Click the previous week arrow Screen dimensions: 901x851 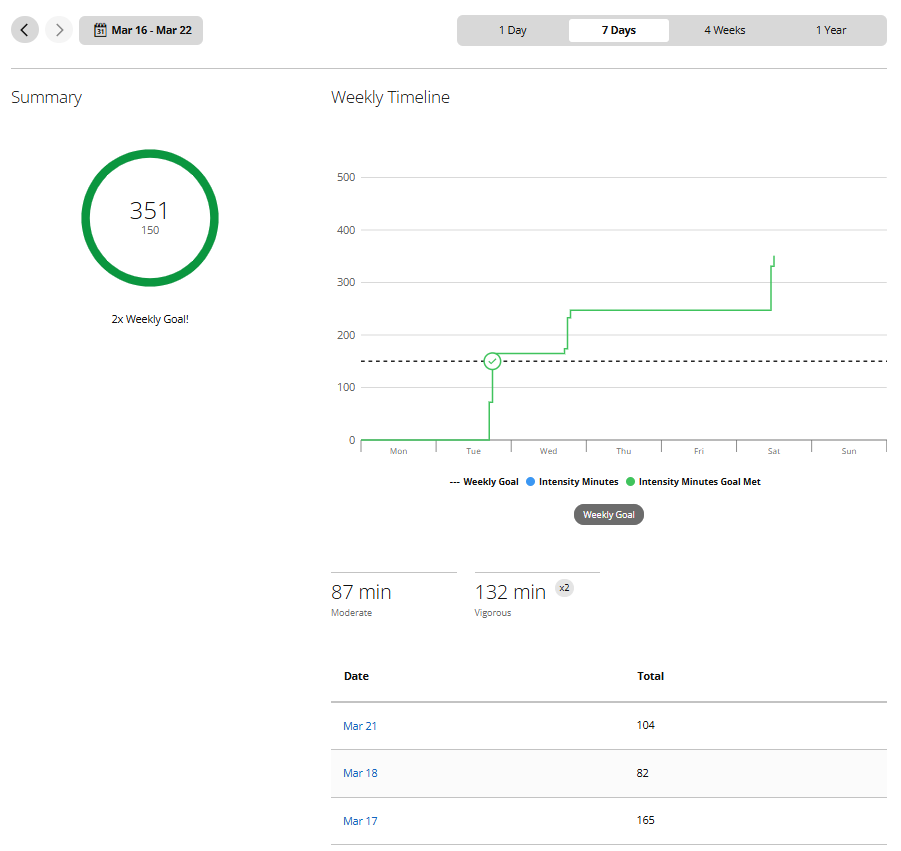click(x=24, y=30)
